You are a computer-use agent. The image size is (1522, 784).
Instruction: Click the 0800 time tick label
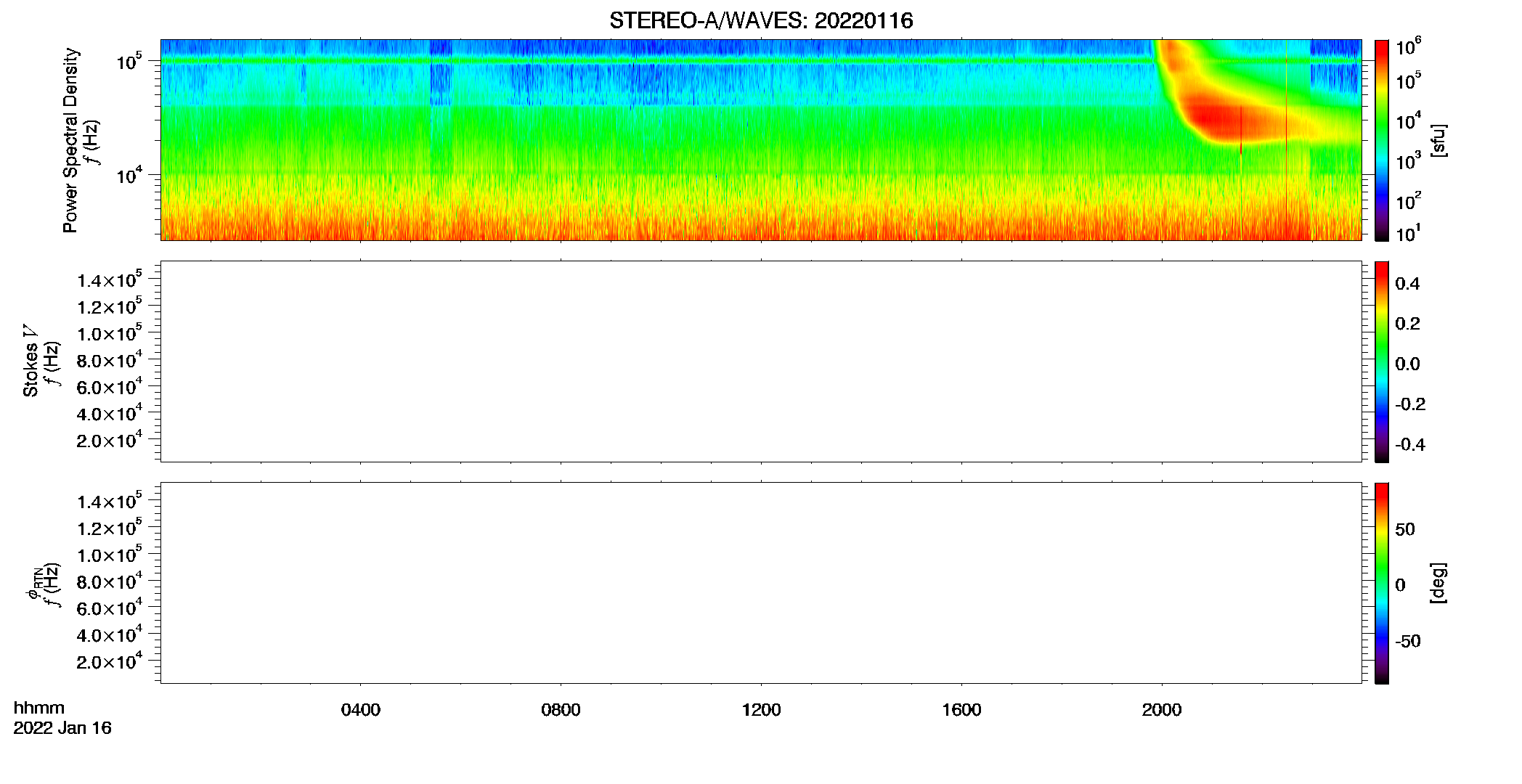(561, 710)
